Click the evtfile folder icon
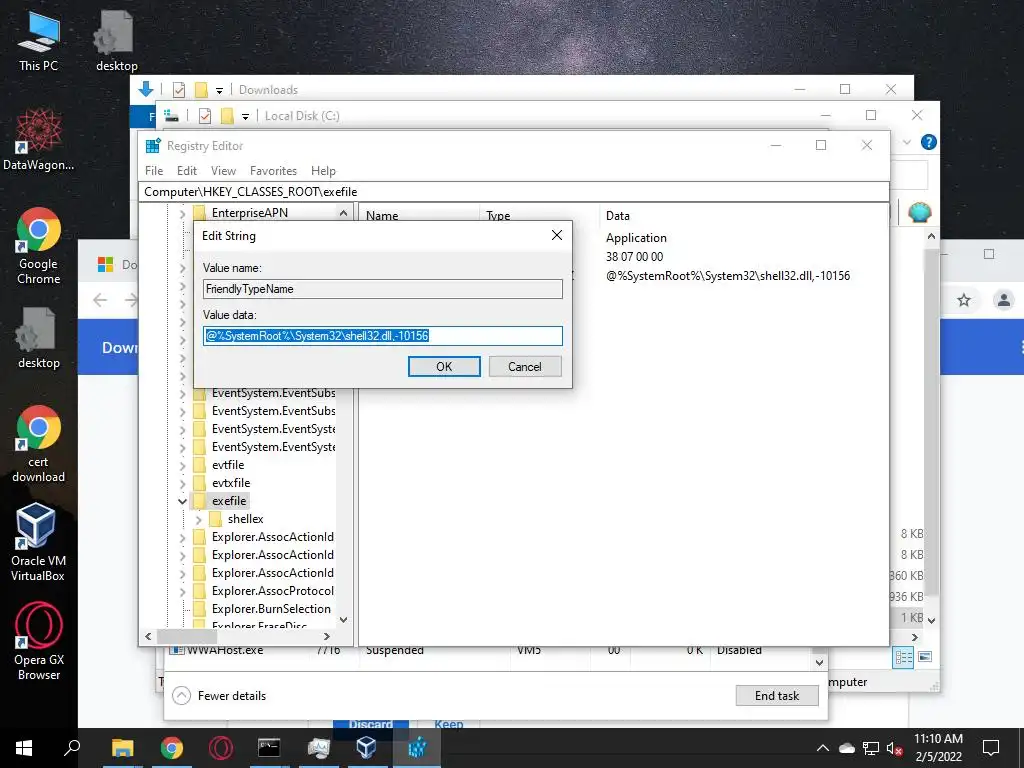 [200, 465]
